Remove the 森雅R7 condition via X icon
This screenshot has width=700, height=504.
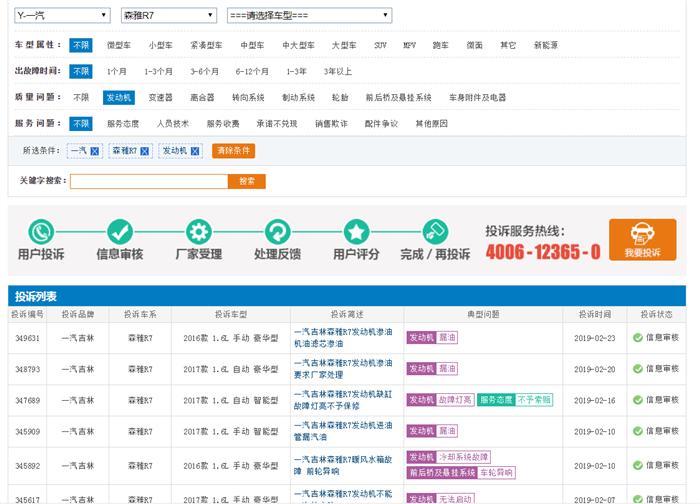(145, 151)
